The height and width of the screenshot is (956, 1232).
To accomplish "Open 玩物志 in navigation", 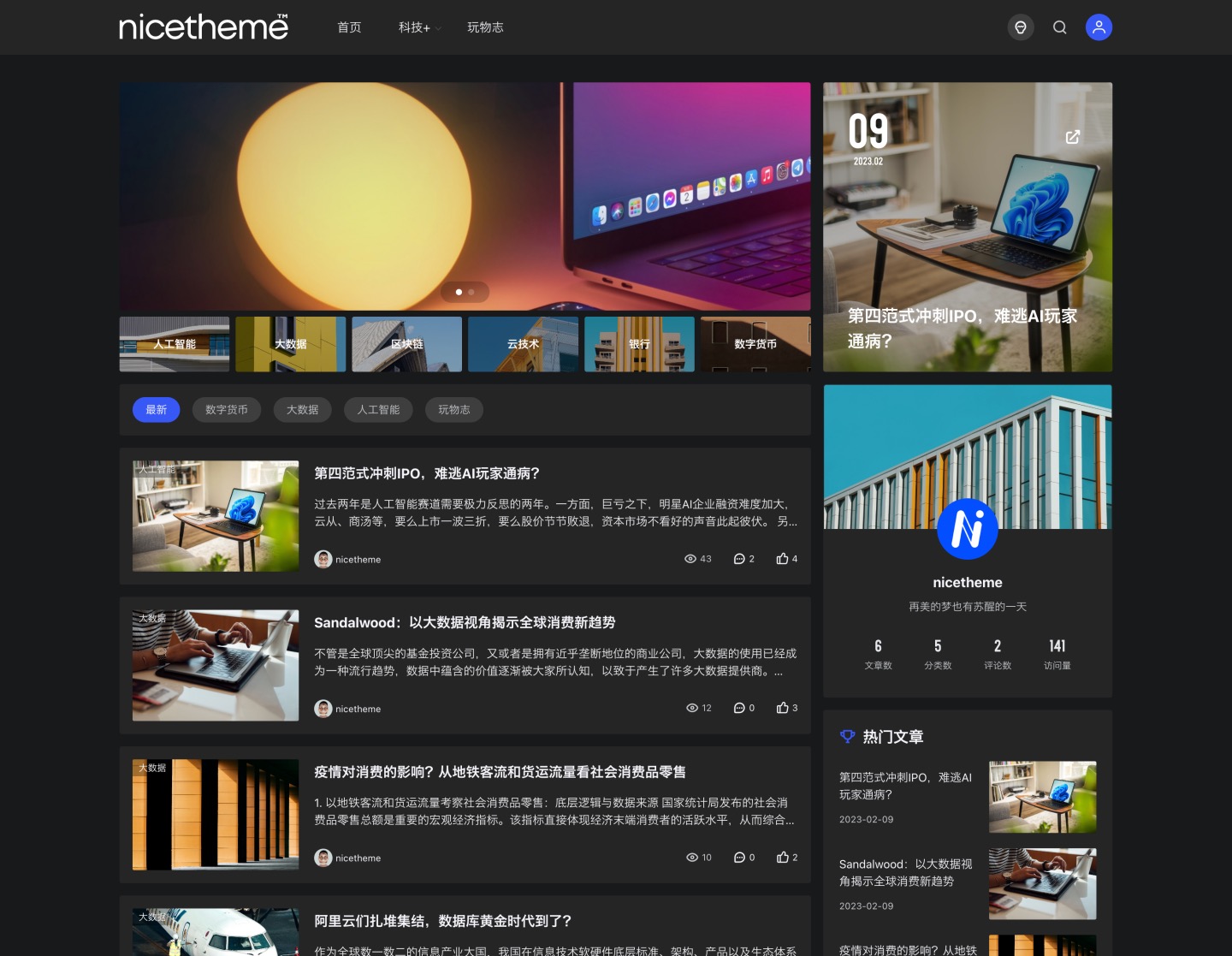I will tap(485, 27).
